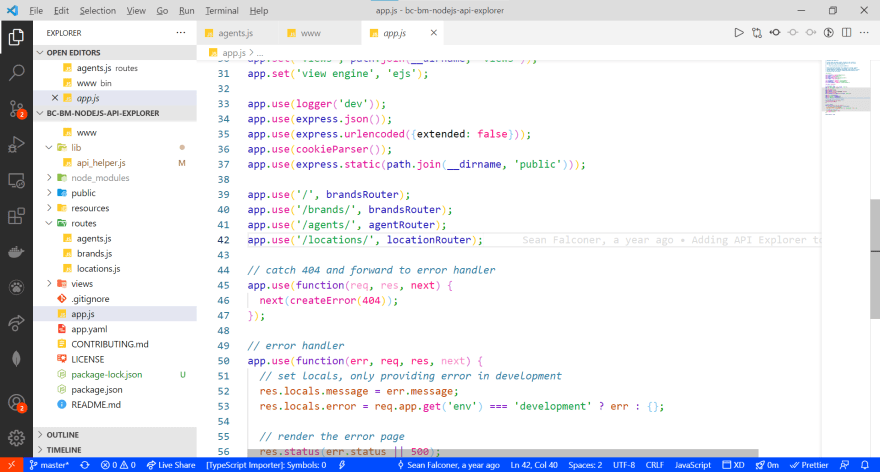Image resolution: width=880 pixels, height=472 pixels.
Task: Click UTF-8 encoding in status bar
Action: 624,465
